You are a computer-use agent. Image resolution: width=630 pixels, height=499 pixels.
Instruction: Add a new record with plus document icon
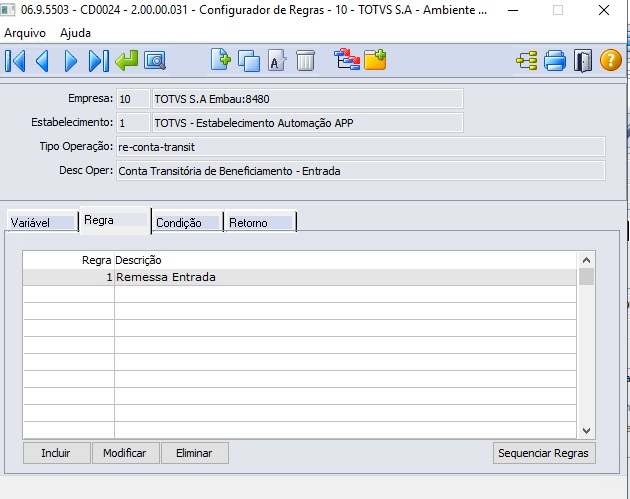coord(221,60)
